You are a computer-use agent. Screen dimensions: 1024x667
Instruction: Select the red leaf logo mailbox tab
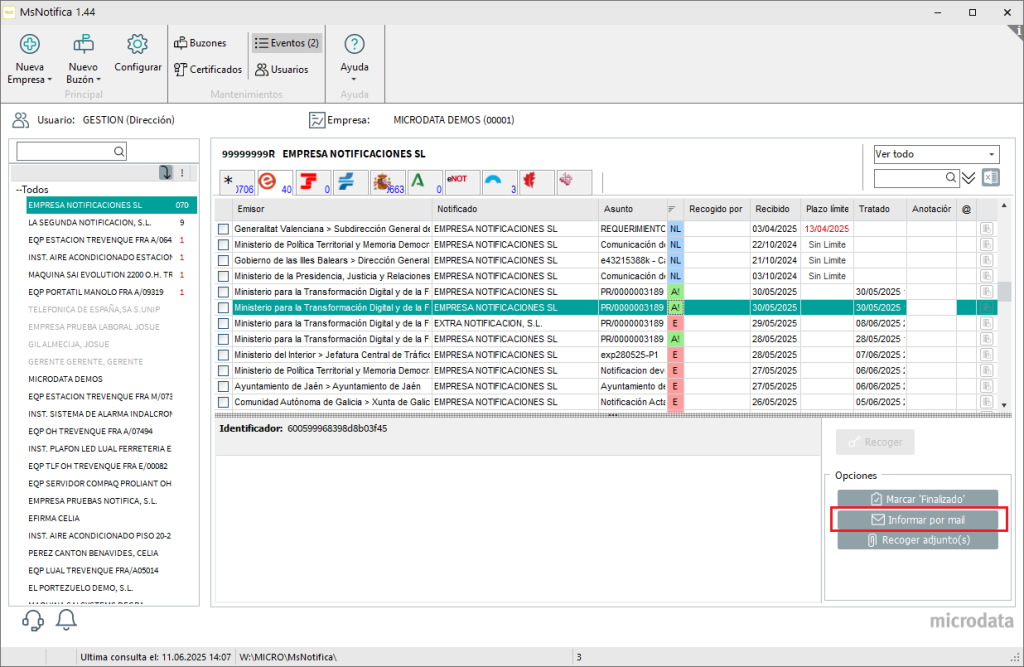click(x=537, y=183)
